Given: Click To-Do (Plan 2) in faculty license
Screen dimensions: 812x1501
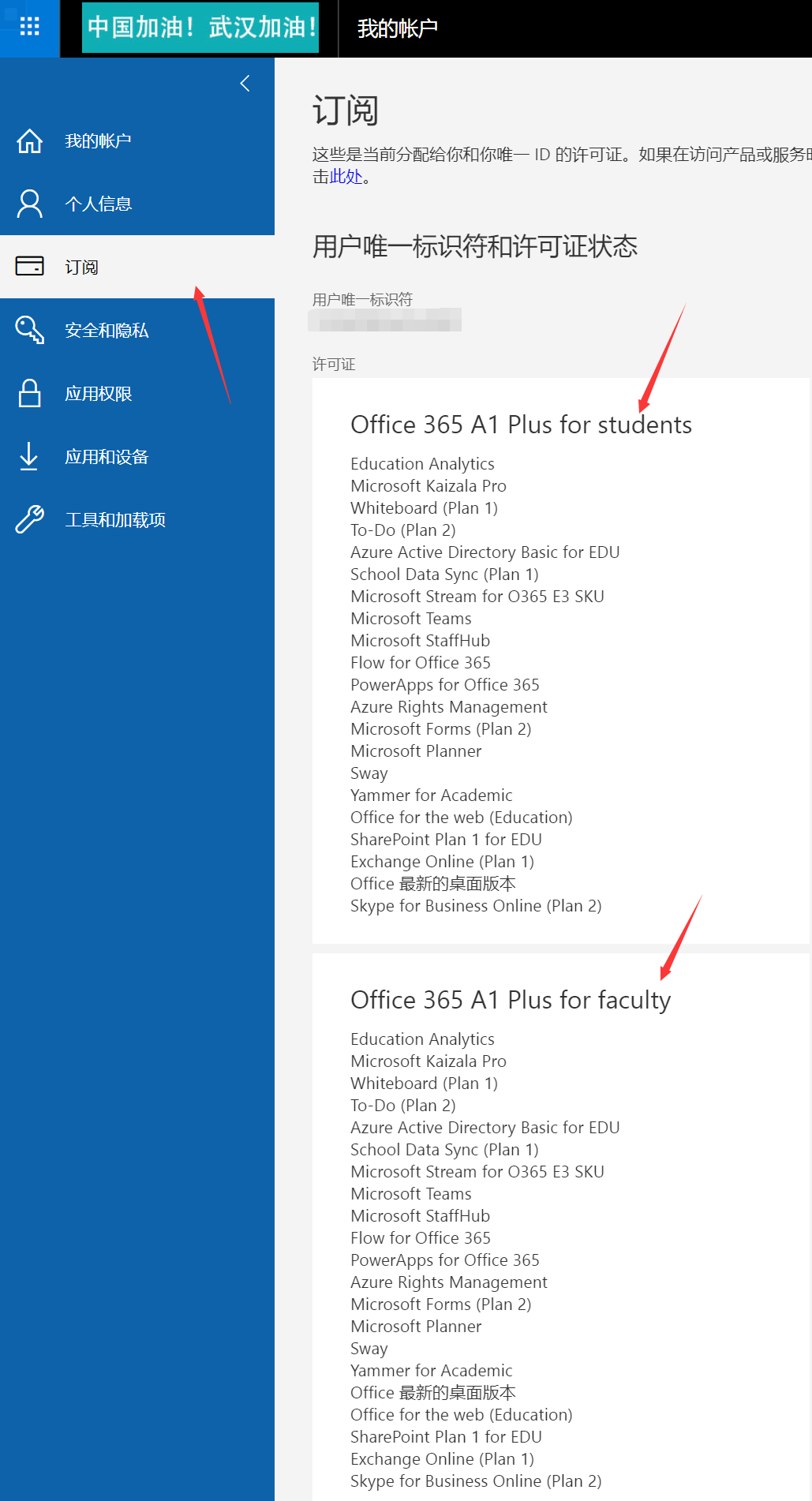Looking at the screenshot, I should pos(403,1106).
